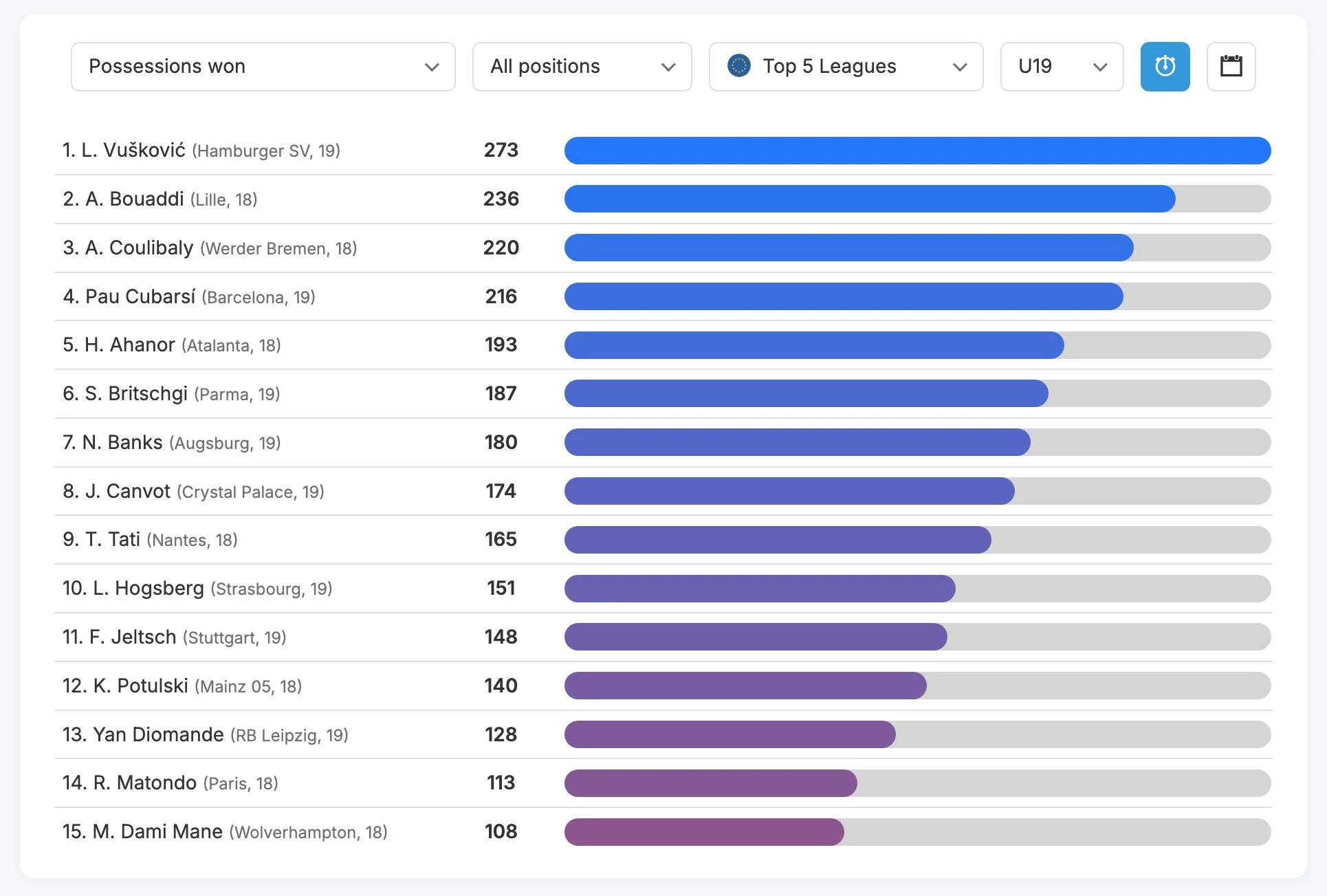The width and height of the screenshot is (1327, 896).
Task: Click the value 165 for T. Tati
Action: [x=501, y=540]
